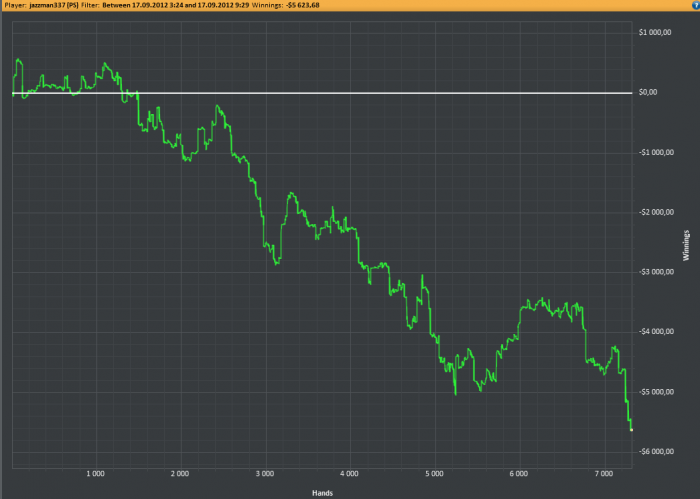
Task: Click the total winnings value -$5 623,68
Action: (303, 5)
